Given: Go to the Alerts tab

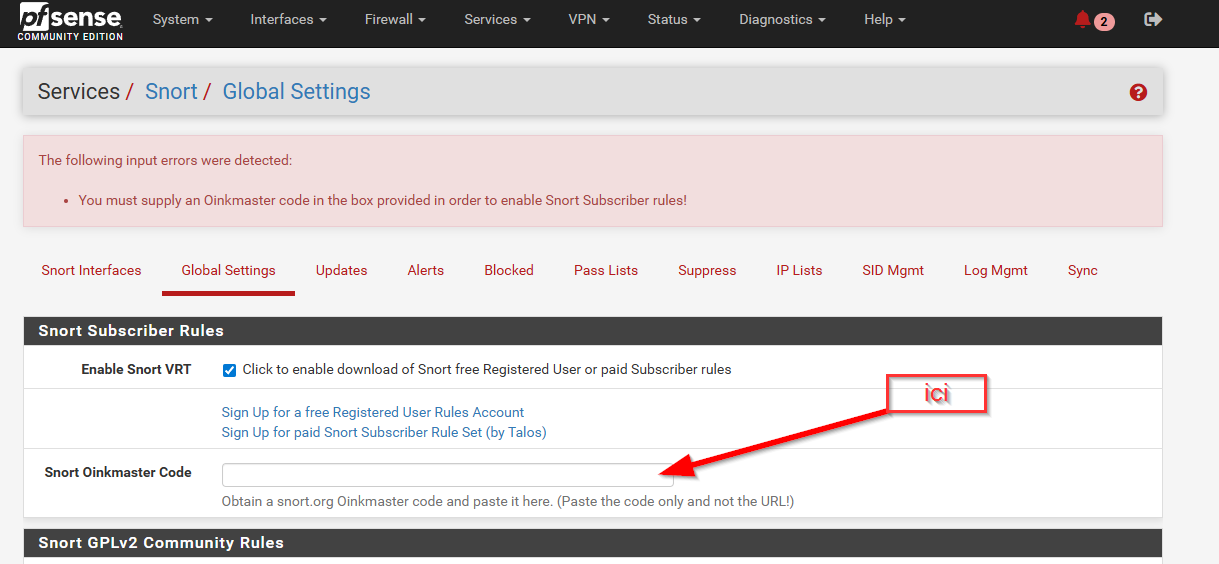Looking at the screenshot, I should click(425, 270).
